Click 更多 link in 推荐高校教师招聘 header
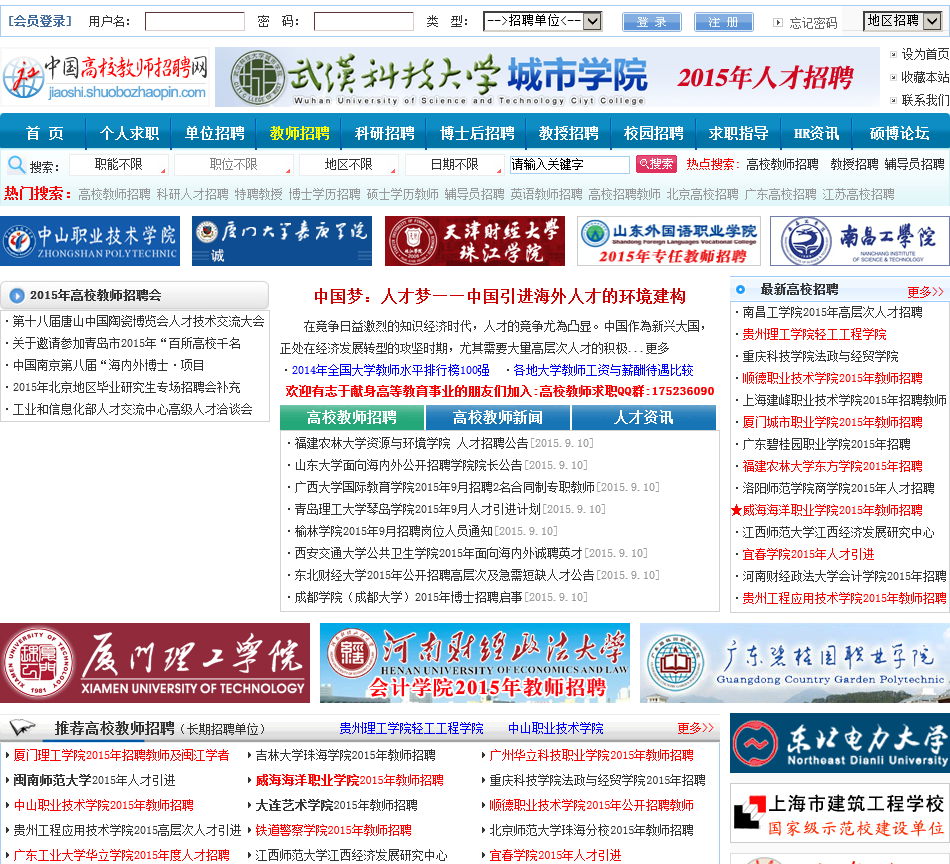 (x=695, y=728)
